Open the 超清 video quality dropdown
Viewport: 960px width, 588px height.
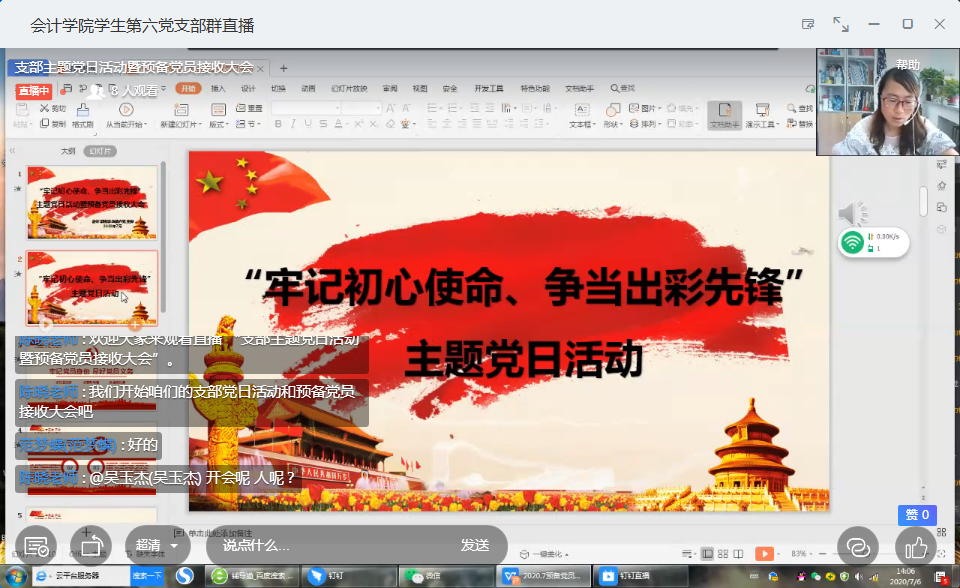(x=157, y=545)
